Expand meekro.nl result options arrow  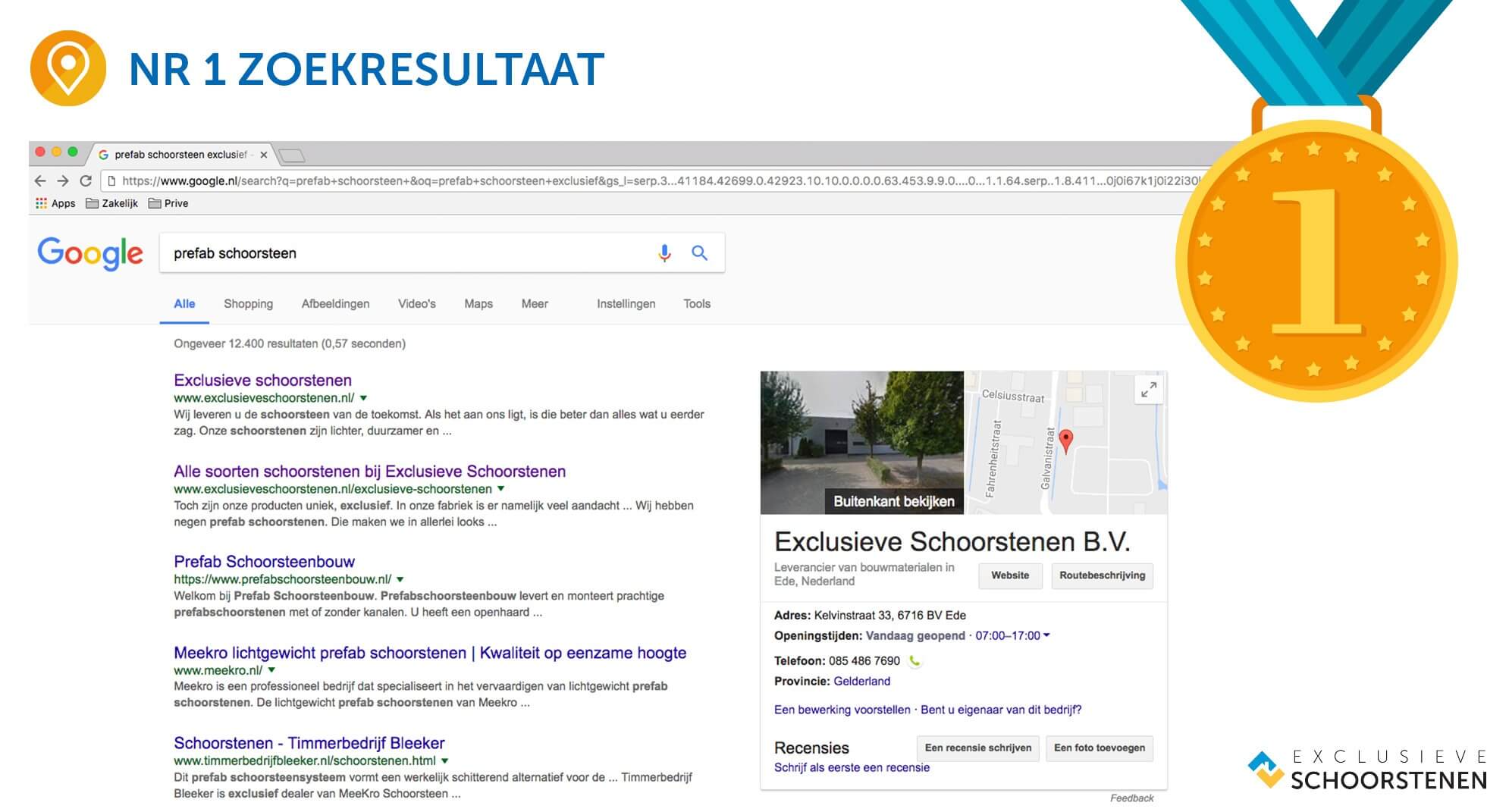(x=271, y=670)
